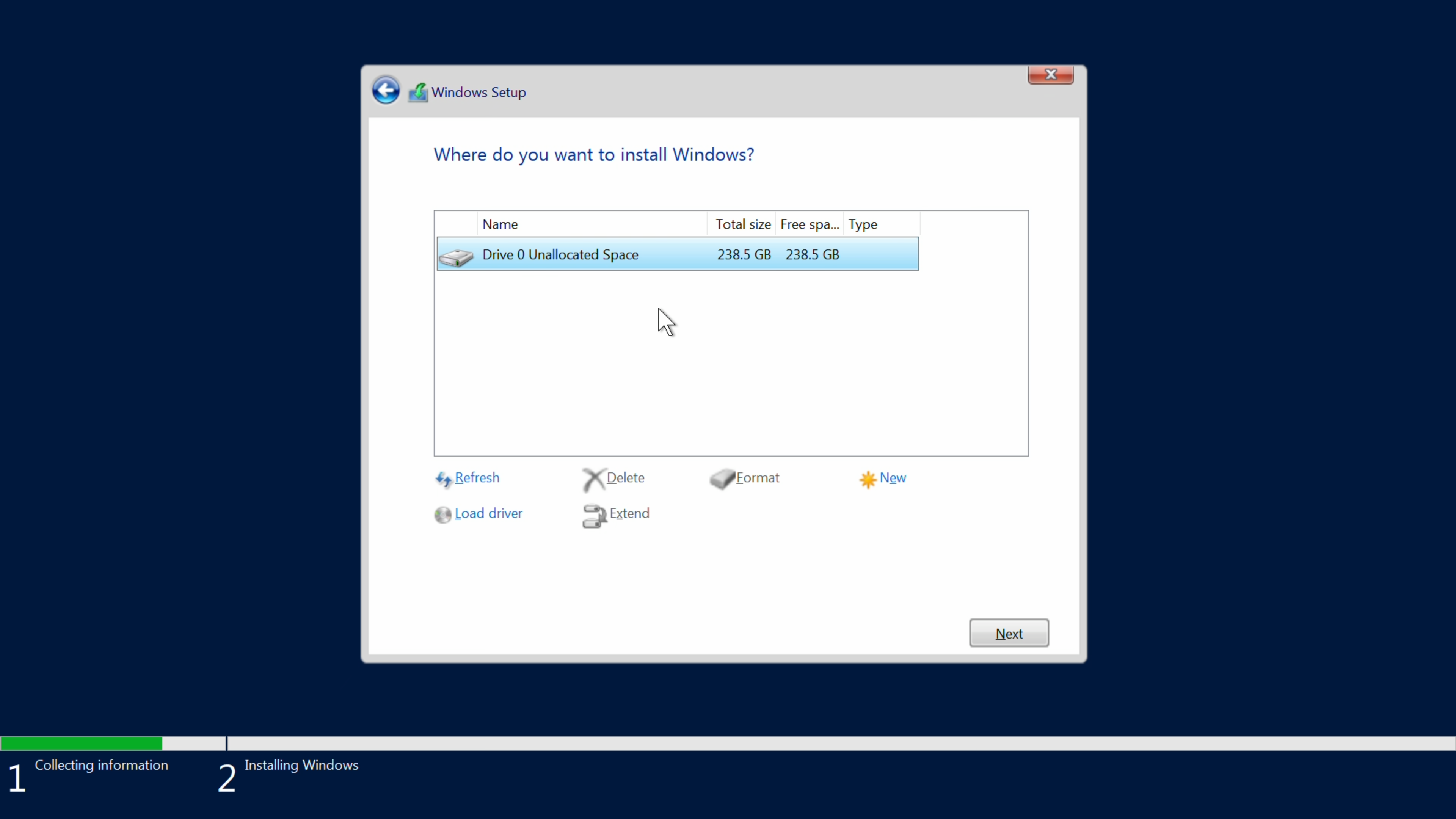Click the 238.5 GB free space cell
Viewport: 1456px width, 819px height.
click(812, 254)
